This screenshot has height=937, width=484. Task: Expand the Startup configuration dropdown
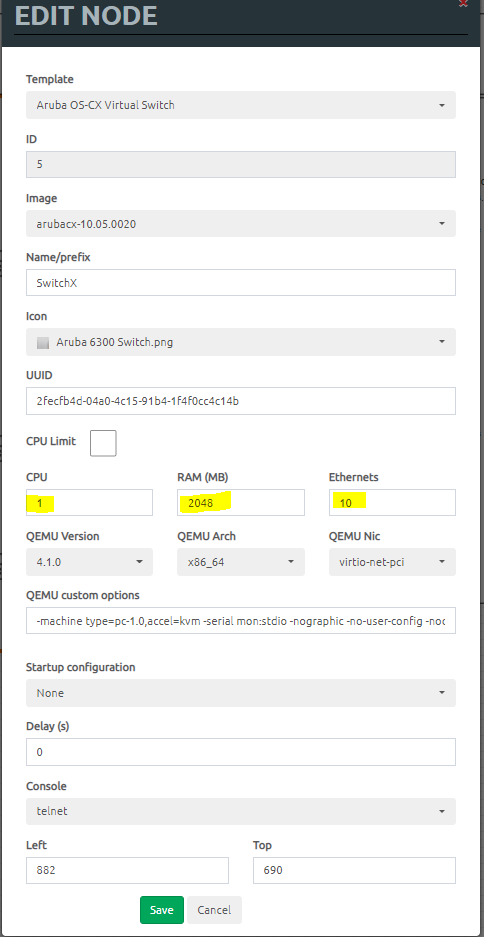coord(241,693)
